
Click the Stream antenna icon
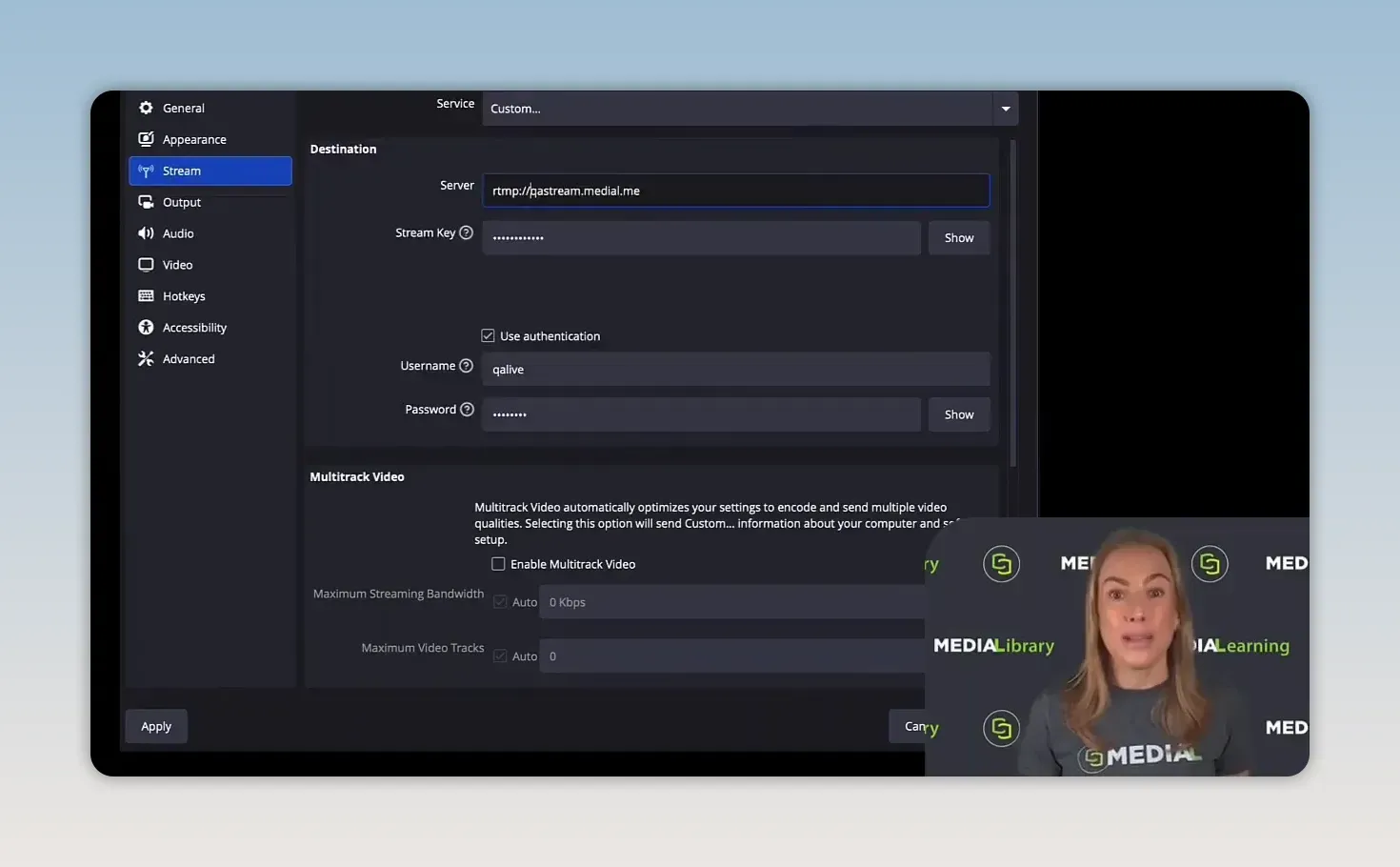[x=146, y=171]
